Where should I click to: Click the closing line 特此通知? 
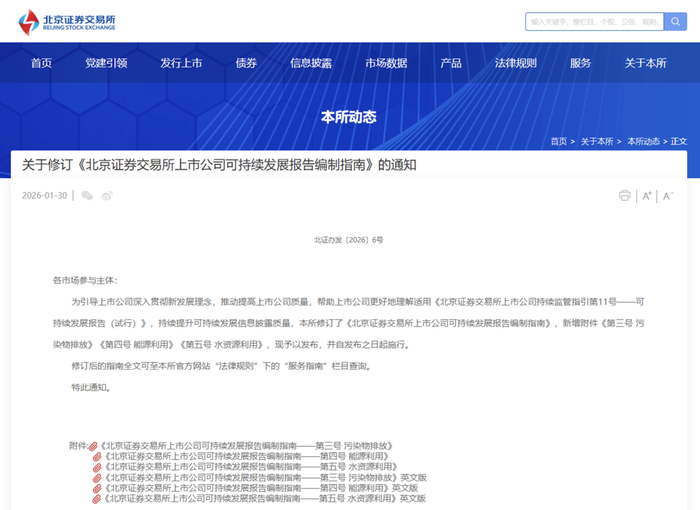pyautogui.click(x=91, y=387)
